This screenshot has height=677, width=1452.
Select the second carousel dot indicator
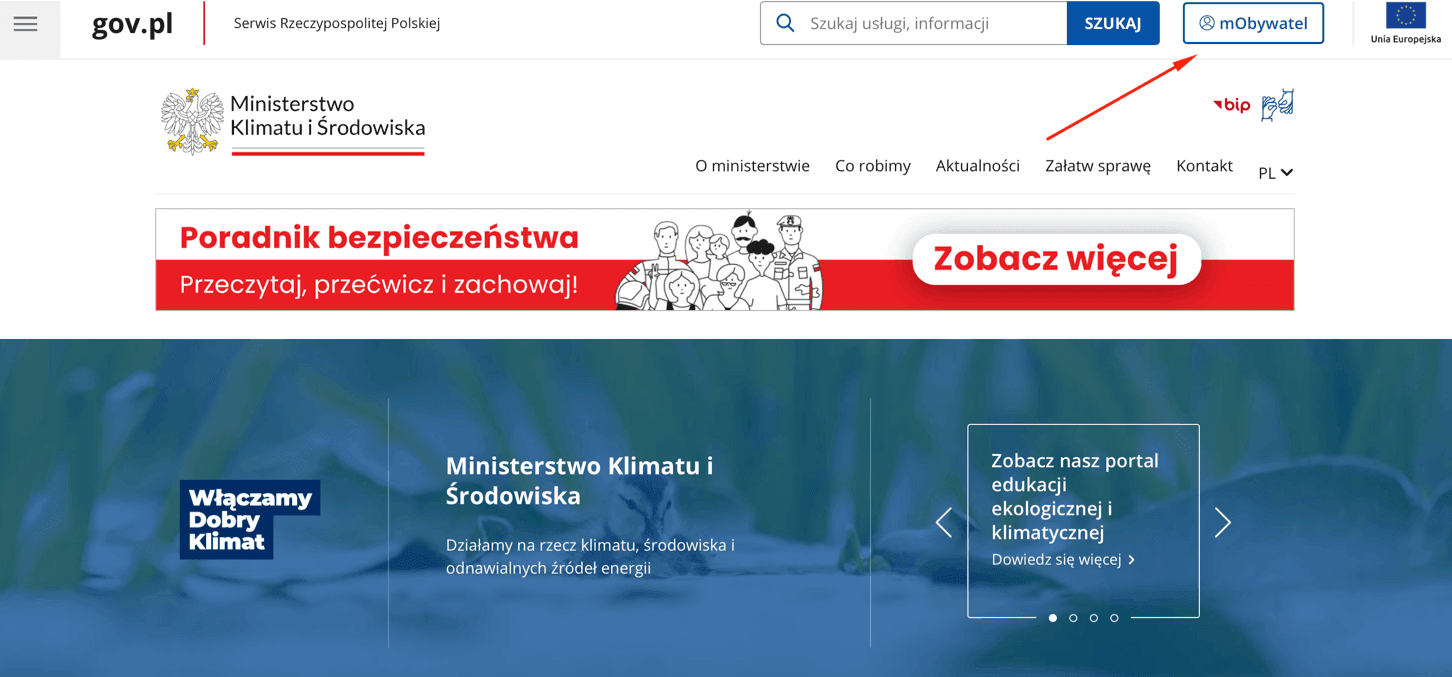tap(1073, 618)
